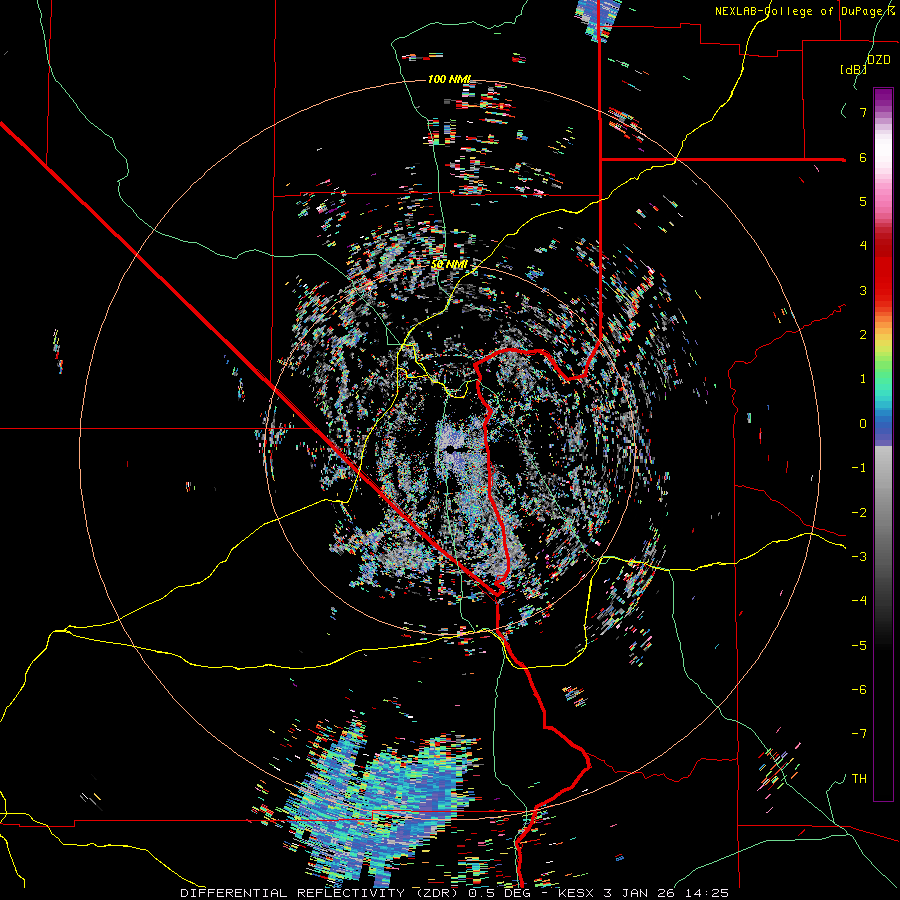The height and width of the screenshot is (900, 900).
Task: Click the "-2" value on the color scale
Action: (x=859, y=512)
